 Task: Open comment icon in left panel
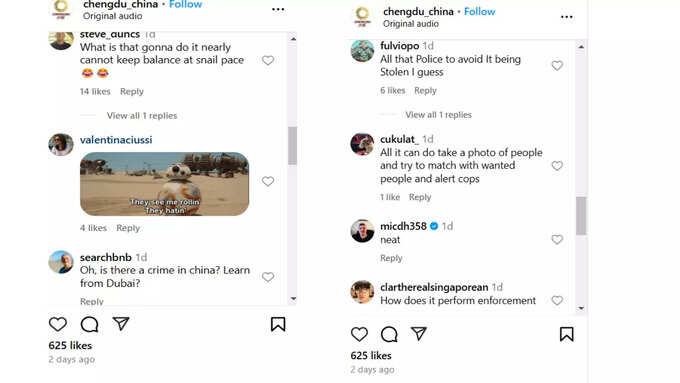point(89,324)
